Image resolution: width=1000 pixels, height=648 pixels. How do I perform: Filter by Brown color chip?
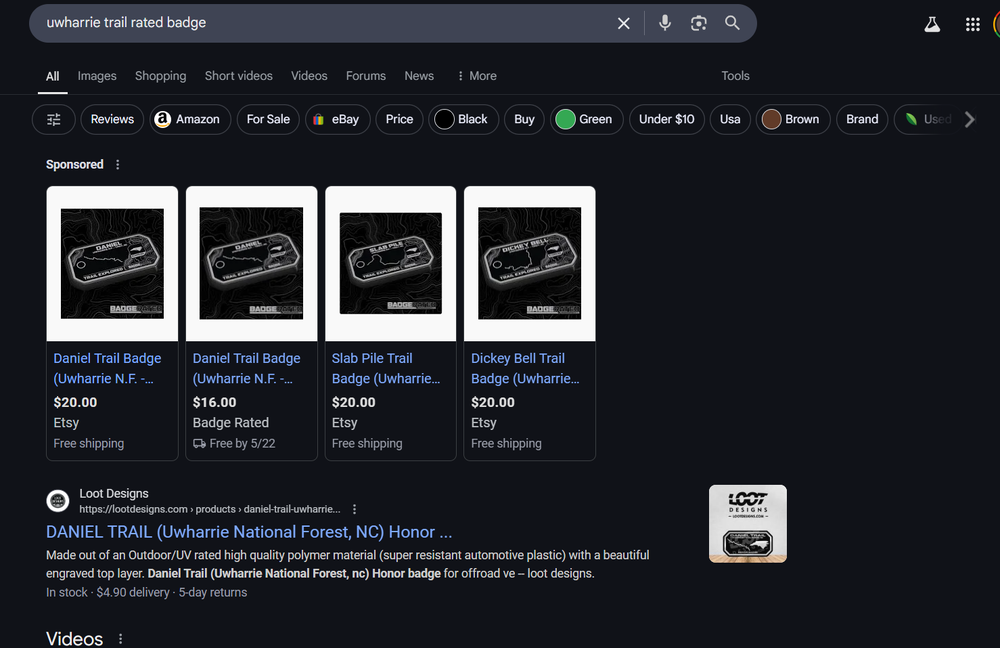(x=793, y=119)
